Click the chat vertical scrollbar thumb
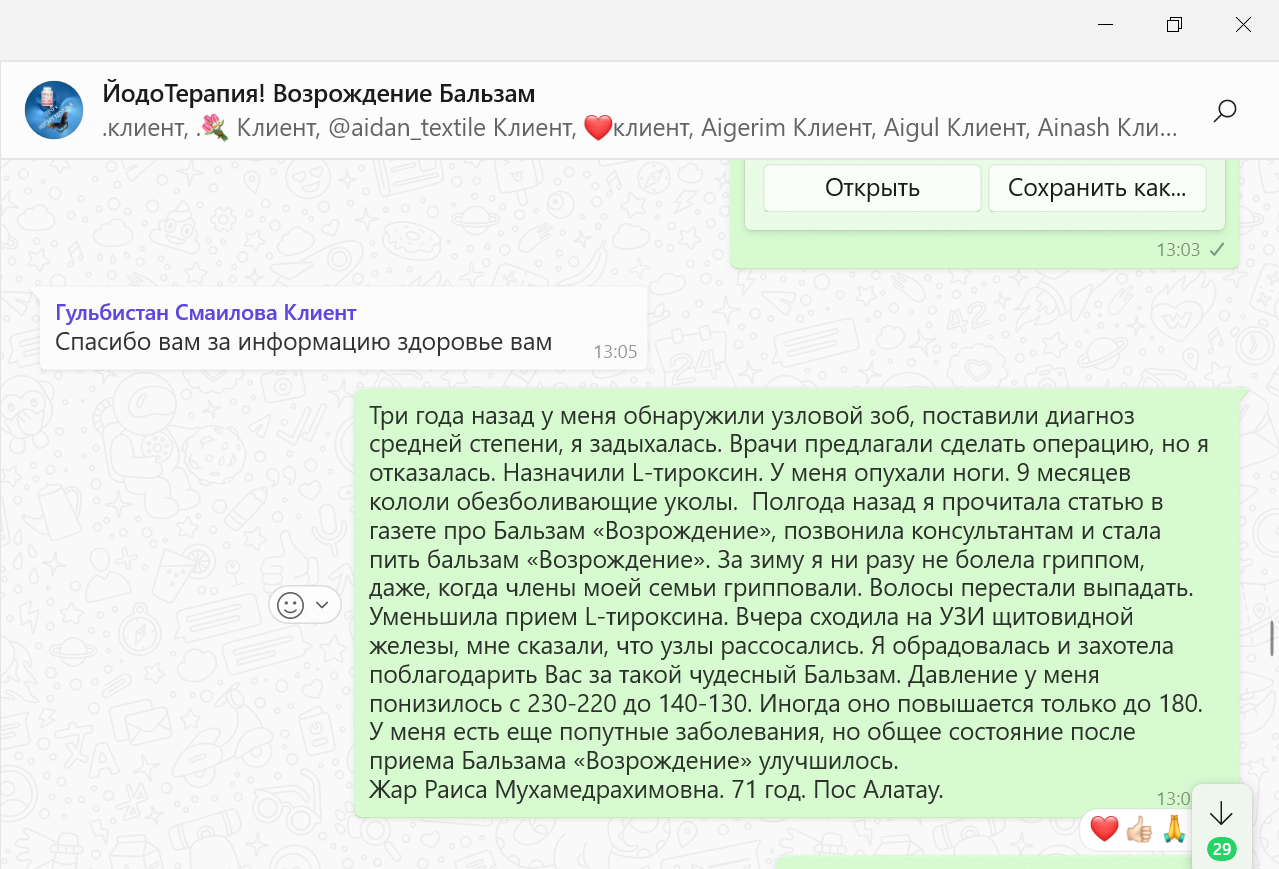 pyautogui.click(x=1272, y=636)
